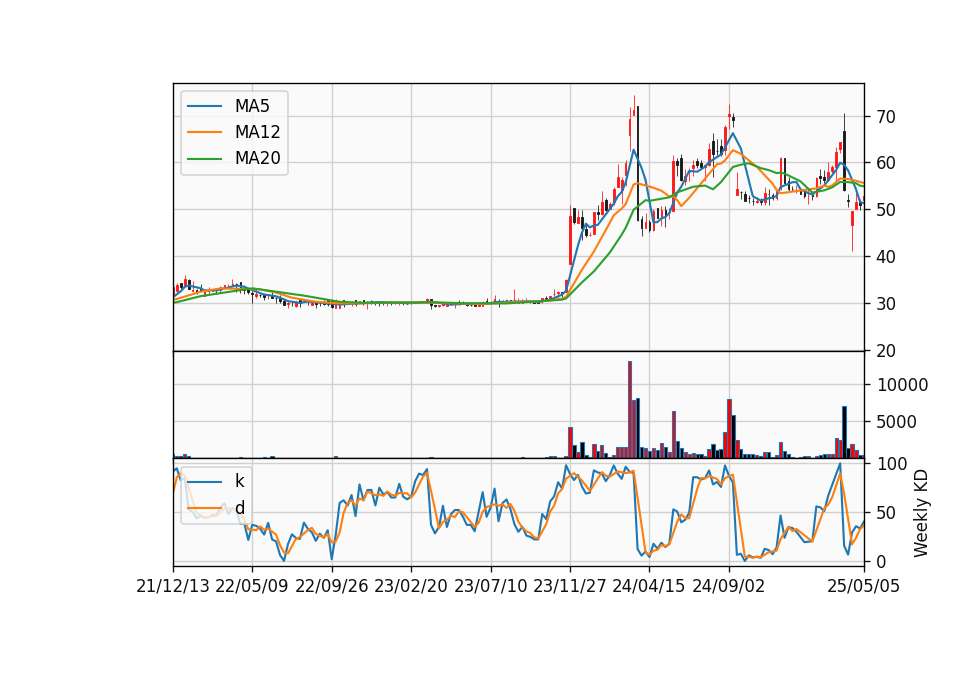Click the d legend label
The image size is (960, 690).
coord(239,508)
